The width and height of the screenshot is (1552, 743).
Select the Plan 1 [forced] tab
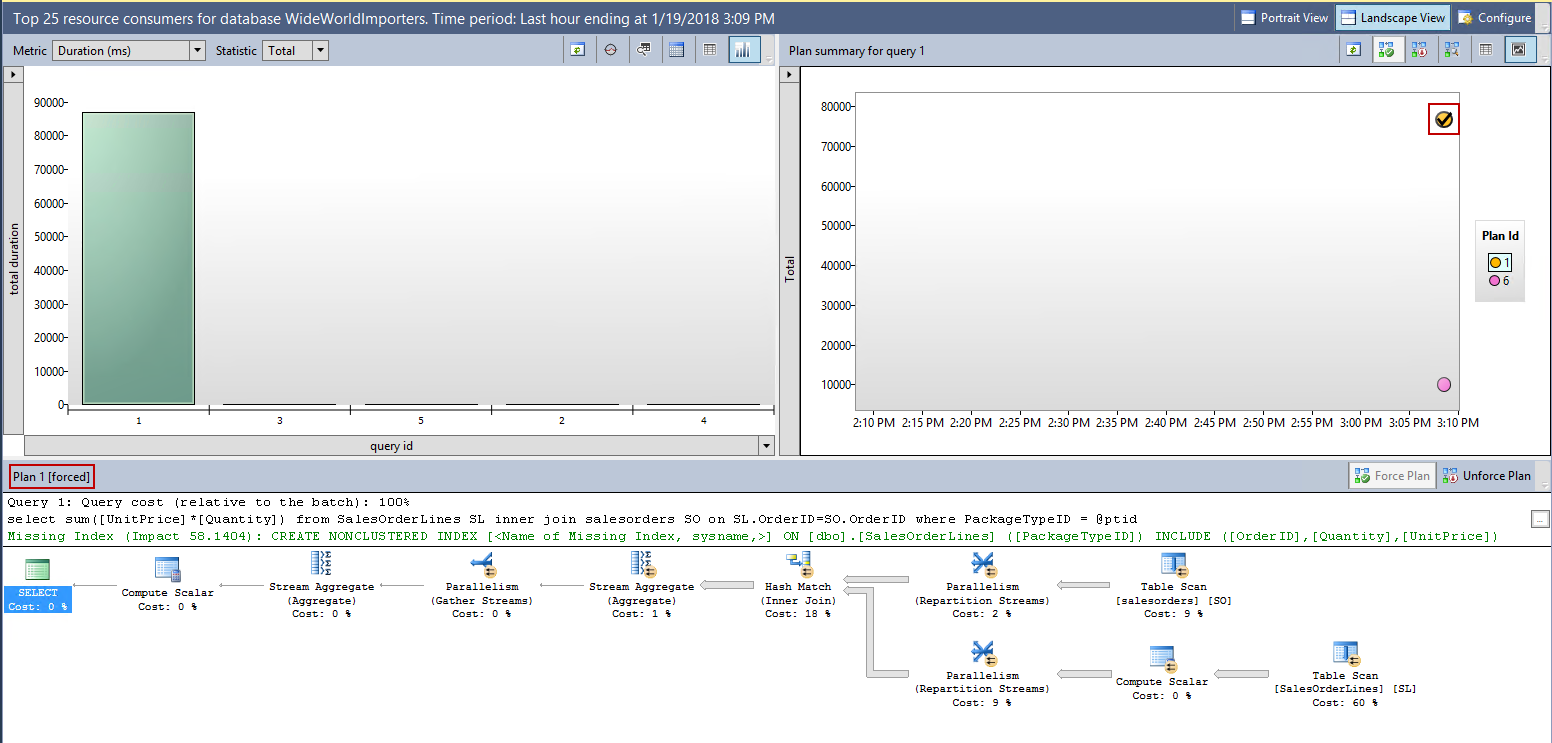(x=52, y=477)
